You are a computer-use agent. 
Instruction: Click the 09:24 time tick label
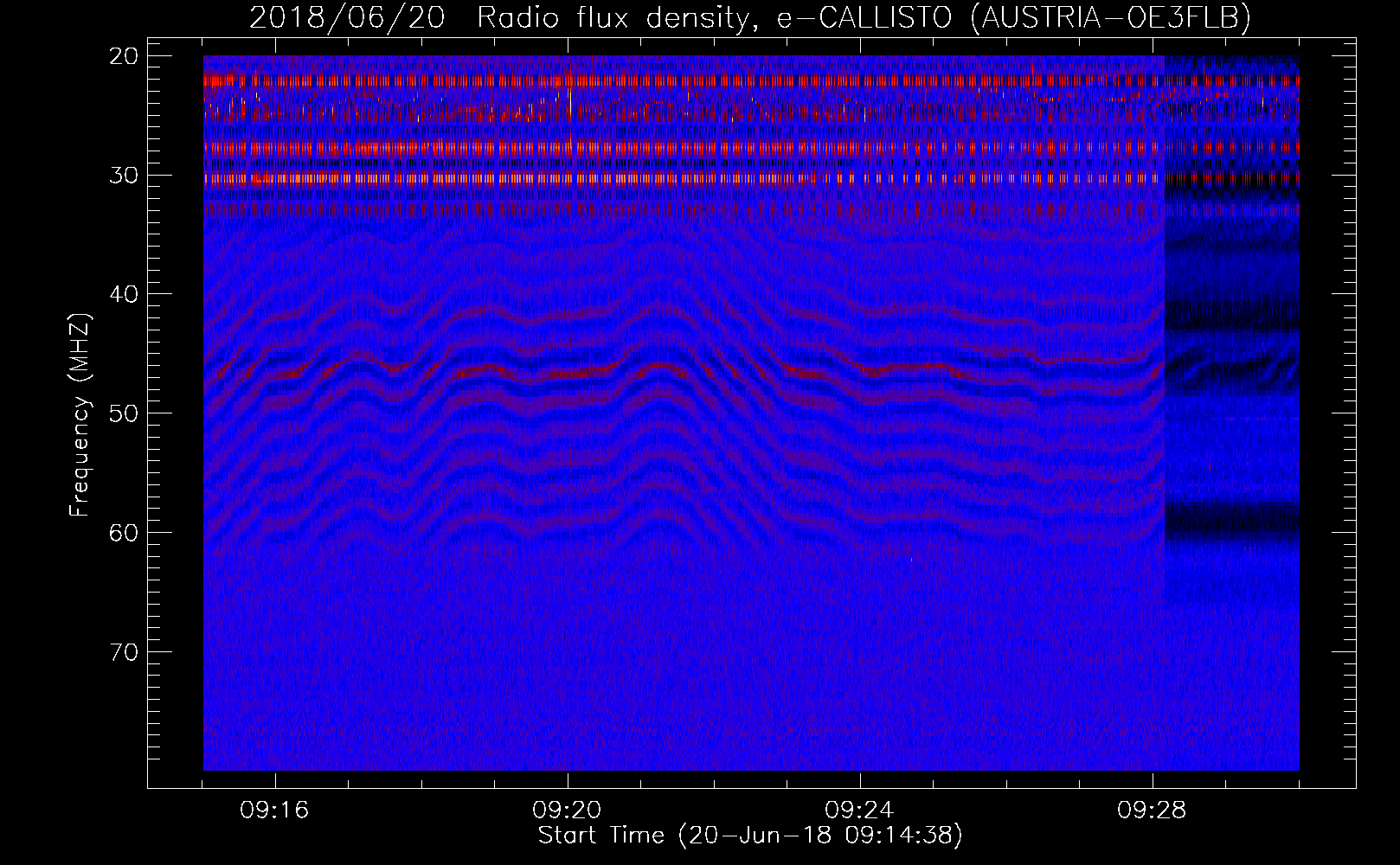pyautogui.click(x=860, y=811)
